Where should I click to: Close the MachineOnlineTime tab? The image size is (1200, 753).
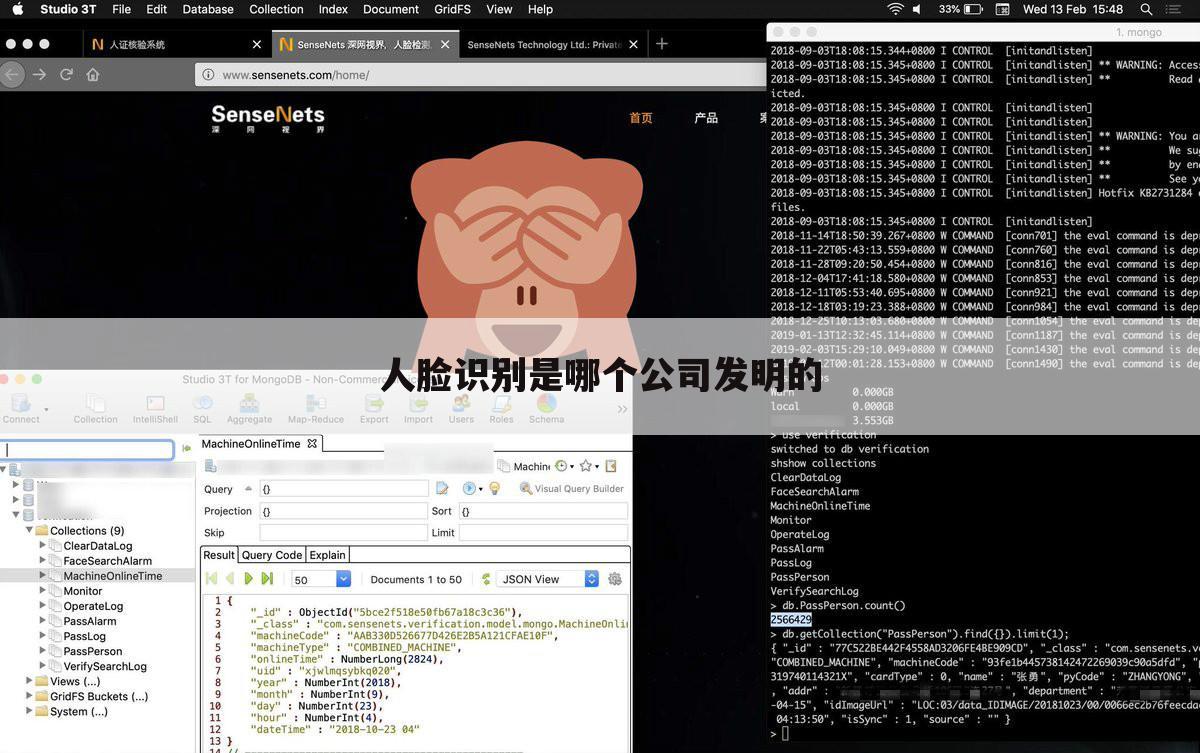(x=312, y=443)
